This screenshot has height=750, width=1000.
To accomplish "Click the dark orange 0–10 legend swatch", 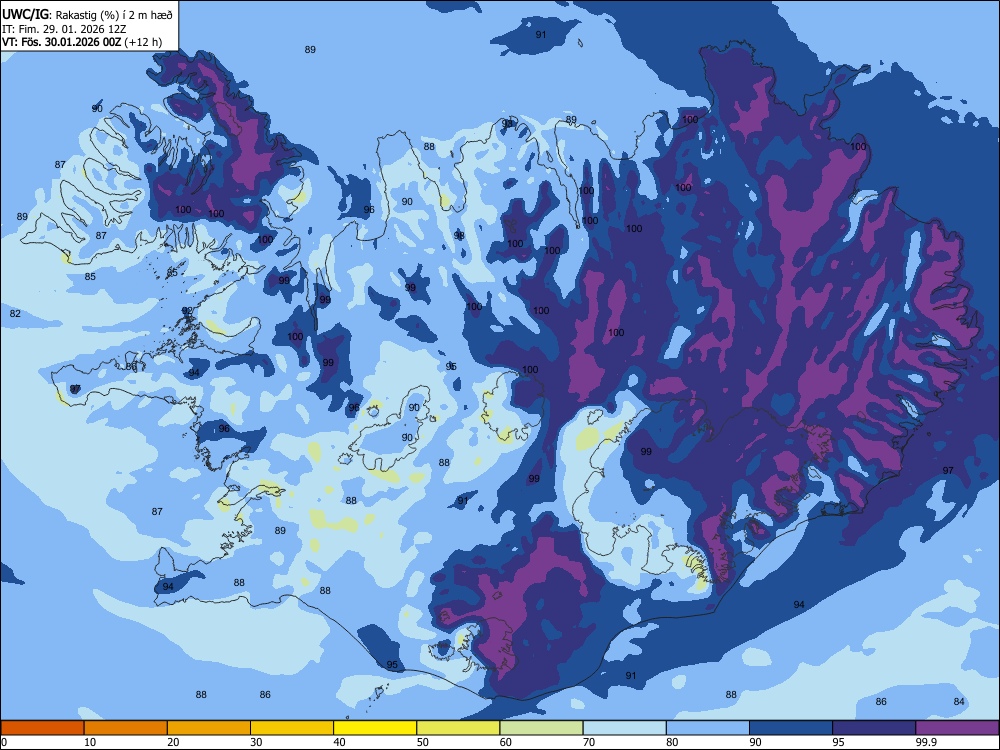I will click(x=42, y=728).
